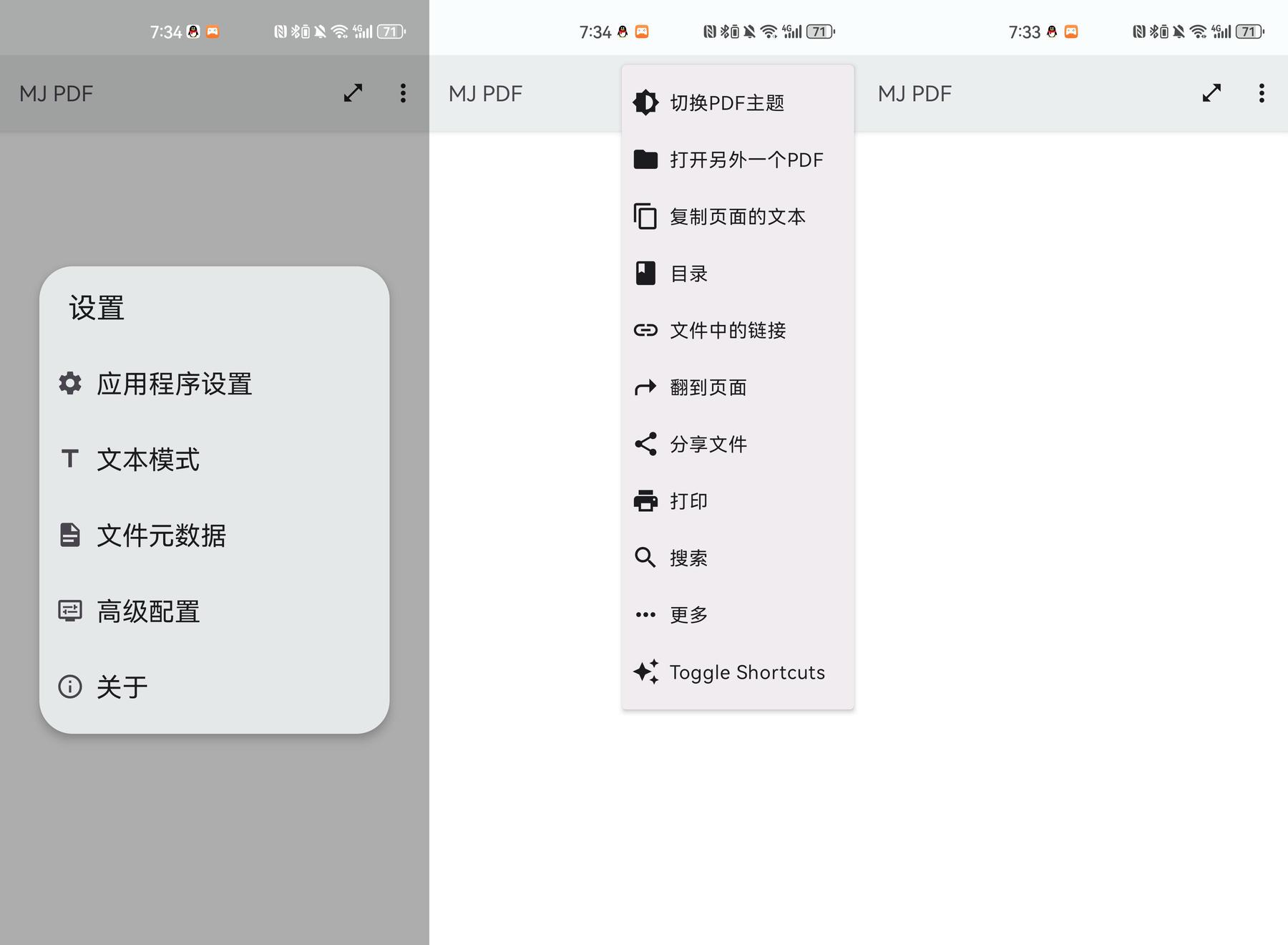Tap the muted bell icon in the right status bar

point(1179,31)
